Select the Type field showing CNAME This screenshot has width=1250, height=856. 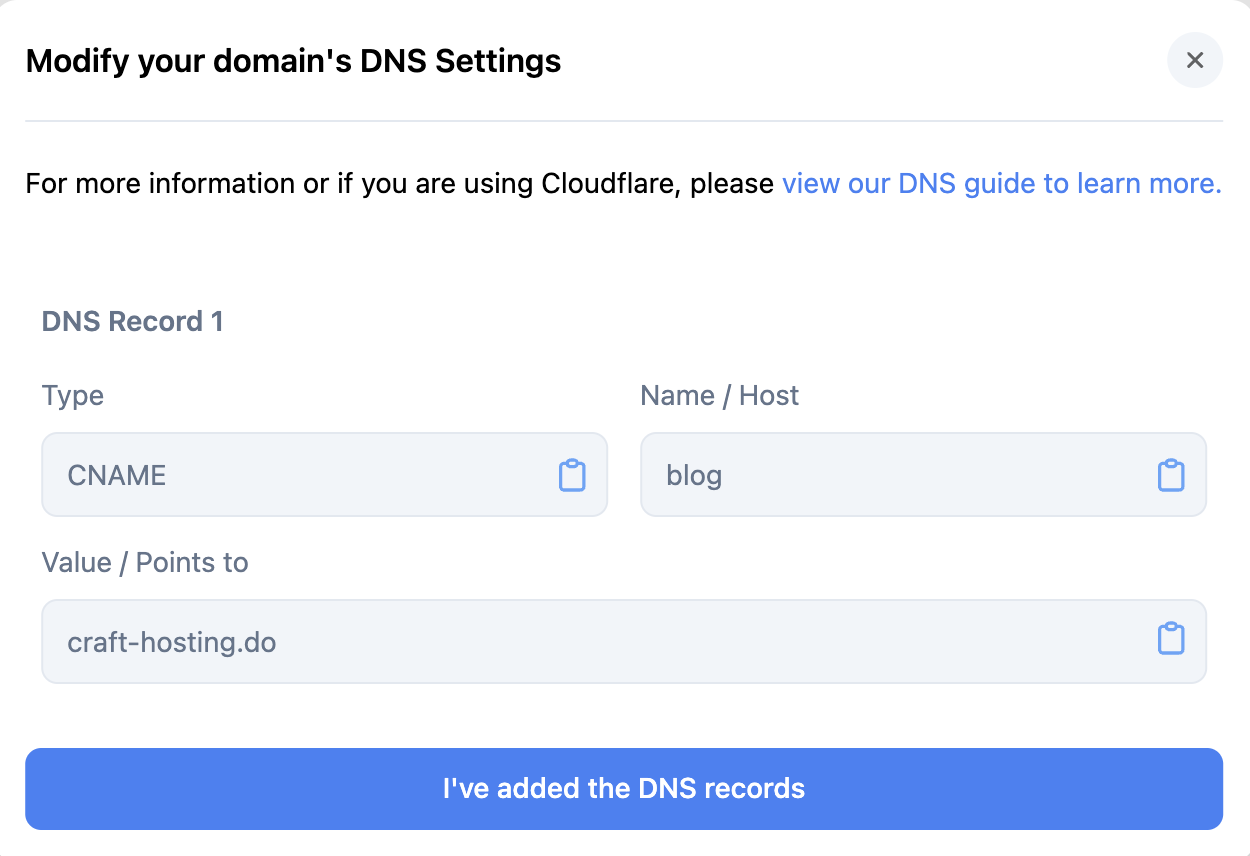300,475
